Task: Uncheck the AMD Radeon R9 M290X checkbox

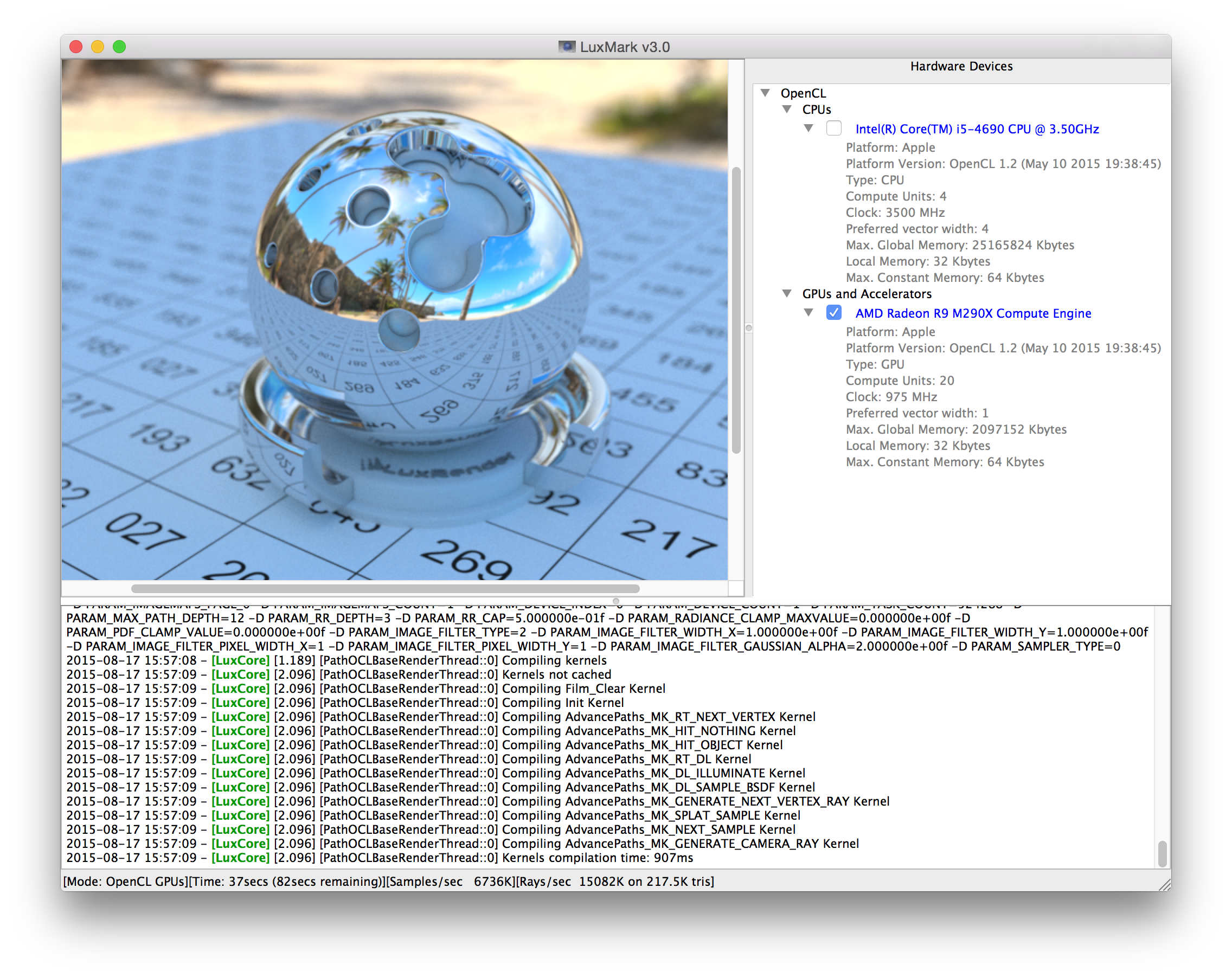Action: click(833, 313)
